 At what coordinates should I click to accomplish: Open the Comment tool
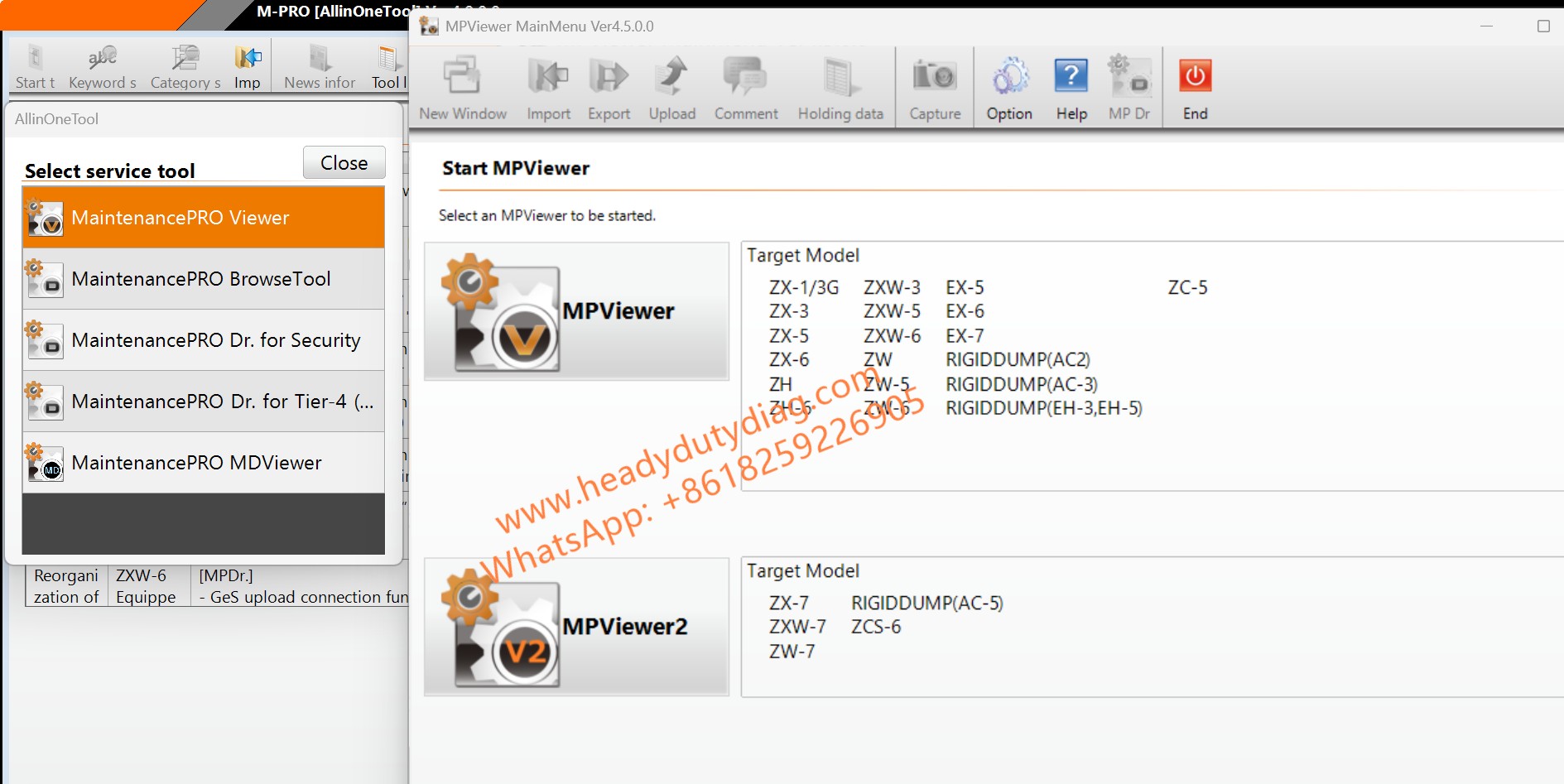click(x=745, y=89)
